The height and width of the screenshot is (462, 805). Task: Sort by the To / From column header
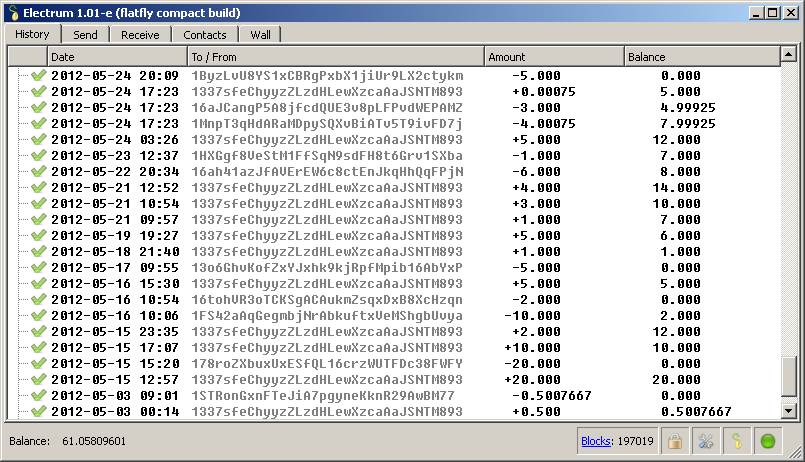336,57
